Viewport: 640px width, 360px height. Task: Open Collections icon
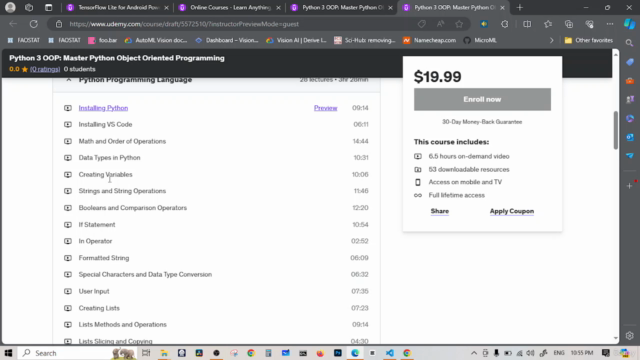pos(569,24)
